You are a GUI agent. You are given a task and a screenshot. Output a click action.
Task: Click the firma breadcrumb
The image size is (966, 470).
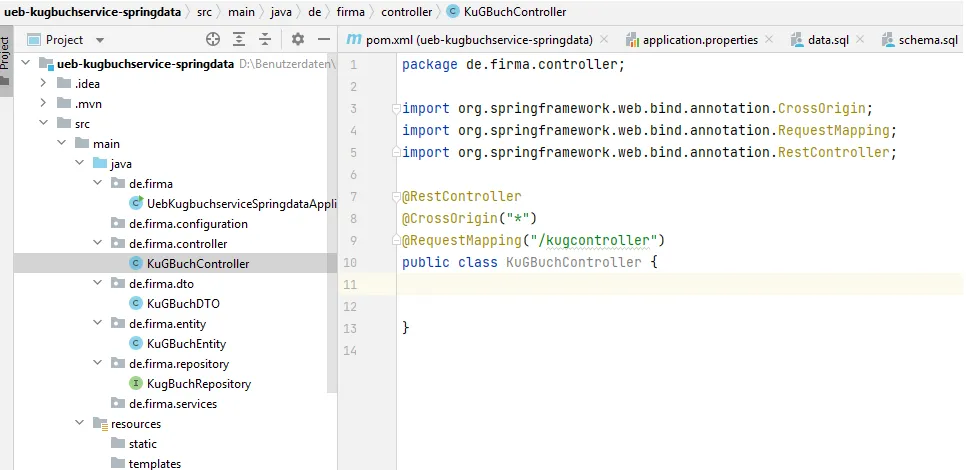[351, 12]
